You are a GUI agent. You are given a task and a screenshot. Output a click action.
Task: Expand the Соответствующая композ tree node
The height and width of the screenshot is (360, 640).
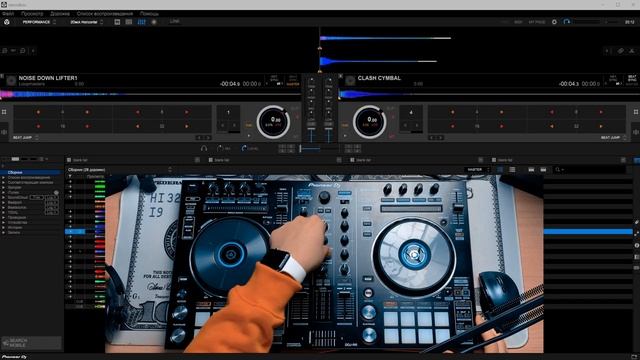point(3,182)
